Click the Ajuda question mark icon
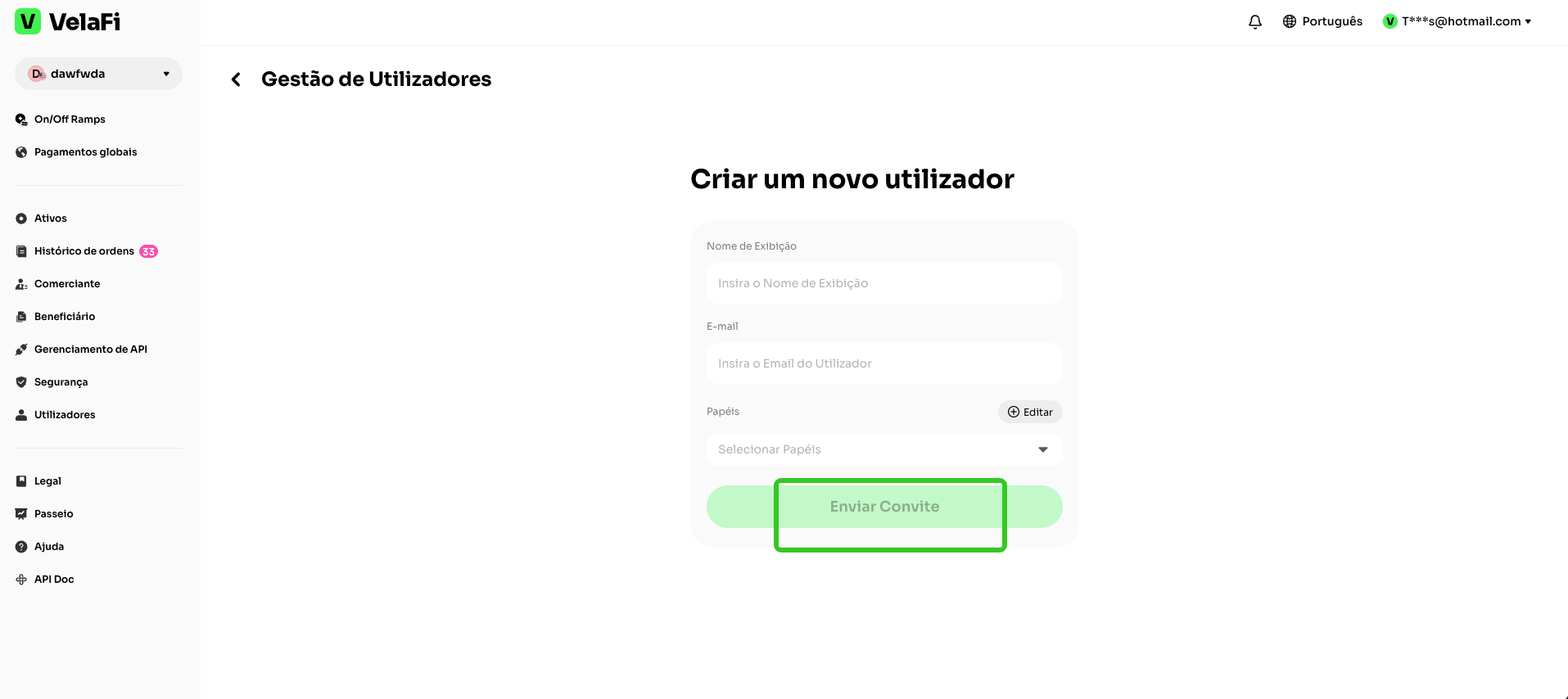 click(21, 547)
